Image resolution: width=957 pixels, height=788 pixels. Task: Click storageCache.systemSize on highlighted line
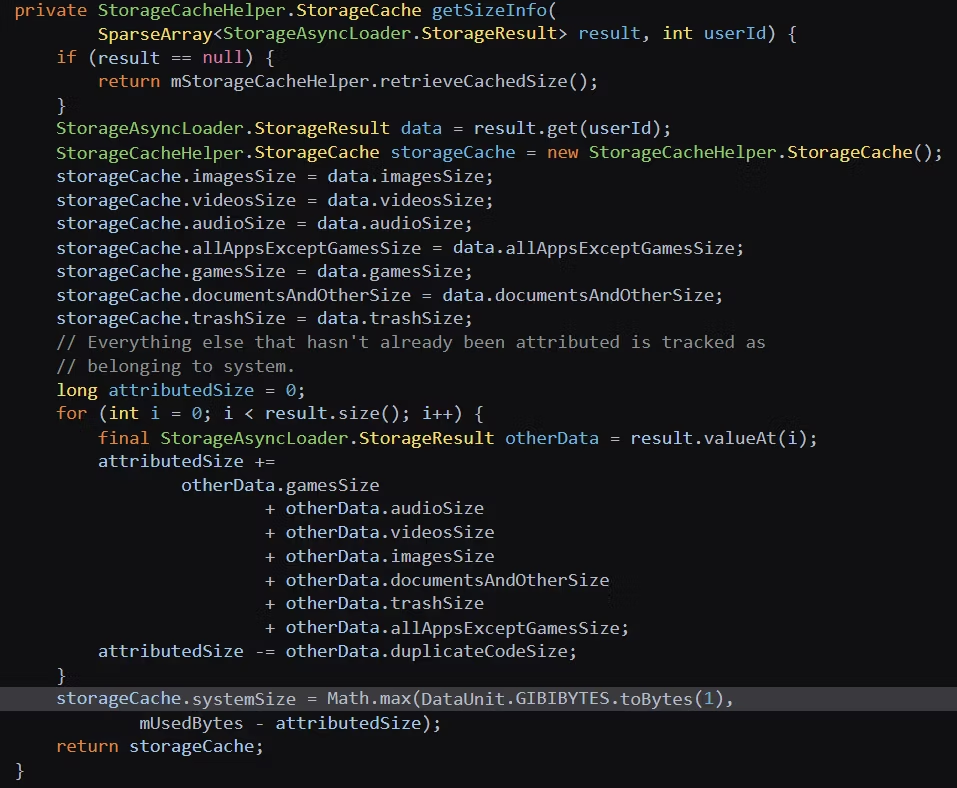(176, 698)
